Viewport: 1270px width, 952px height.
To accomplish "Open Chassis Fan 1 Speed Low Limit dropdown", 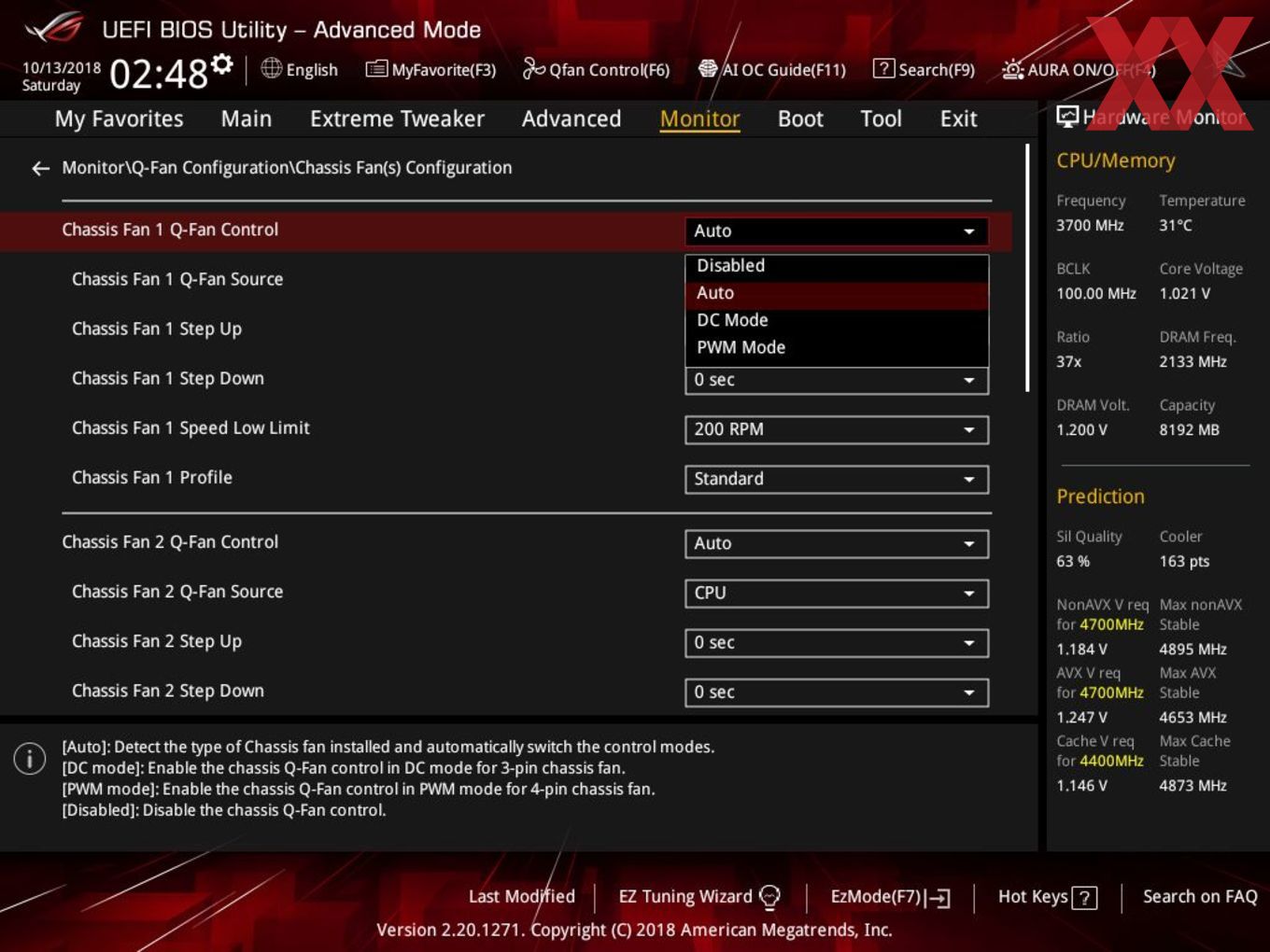I will [837, 429].
